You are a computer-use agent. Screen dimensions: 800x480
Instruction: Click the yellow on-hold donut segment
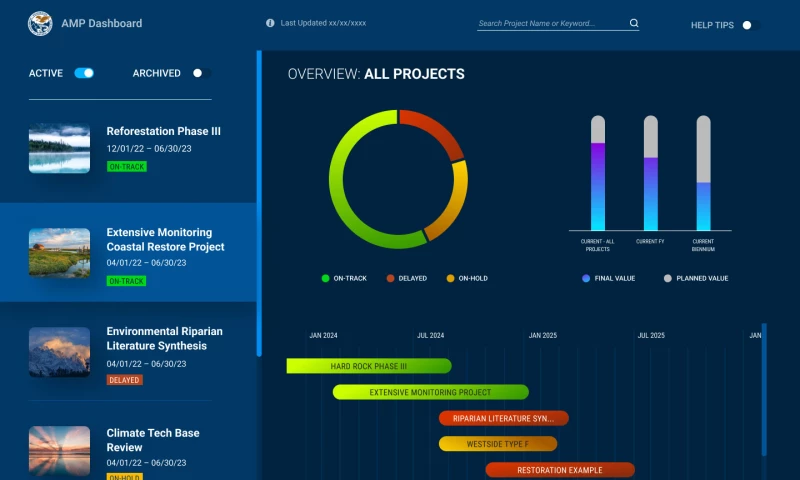[x=455, y=204]
